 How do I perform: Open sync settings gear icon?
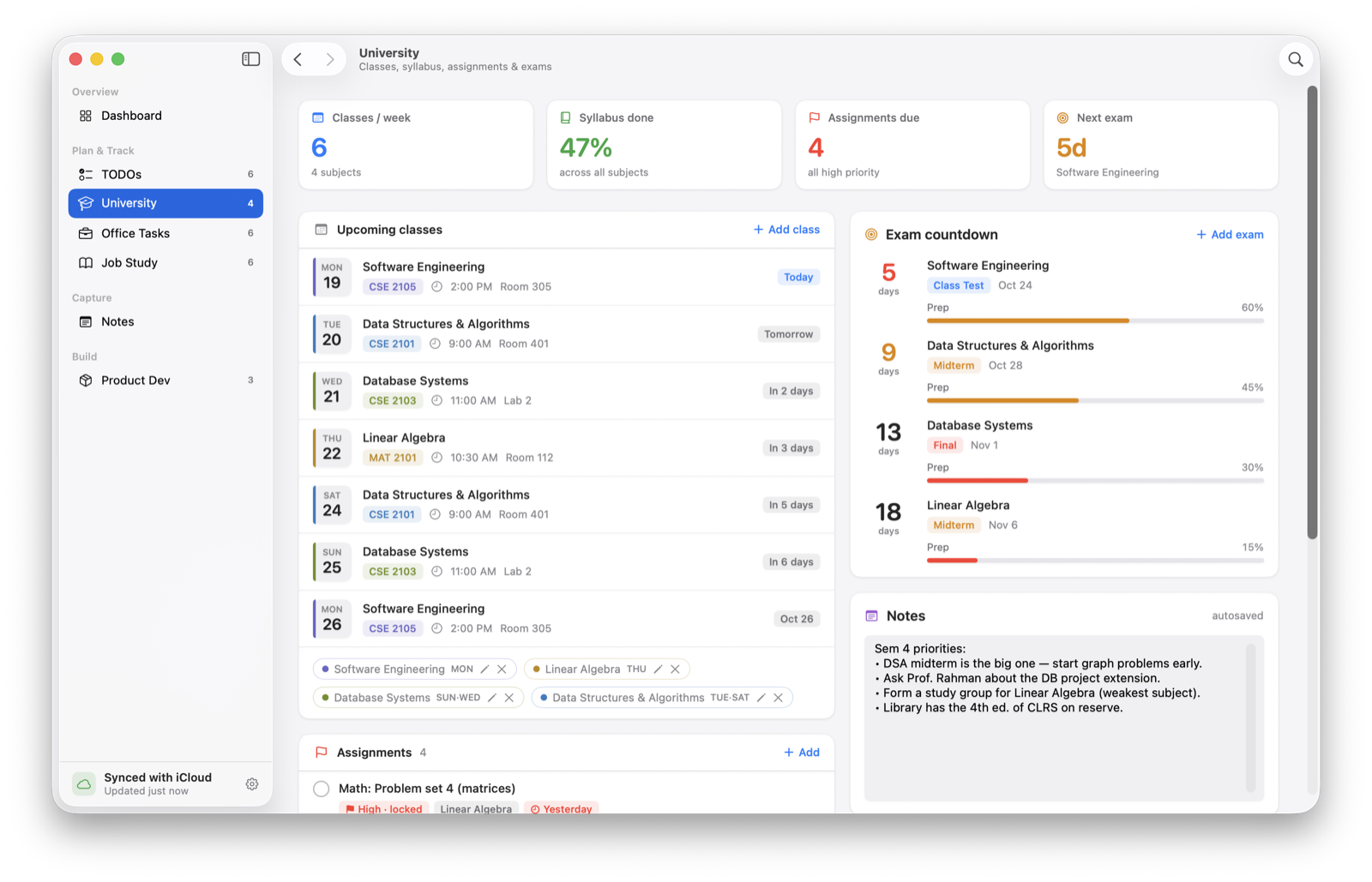tap(252, 784)
